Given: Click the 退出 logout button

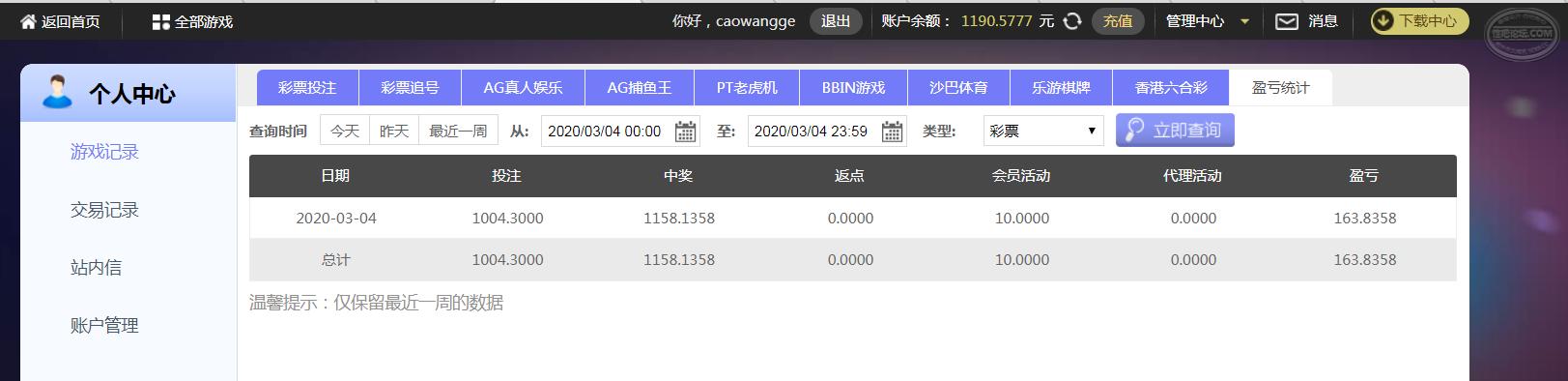Looking at the screenshot, I should [x=836, y=21].
